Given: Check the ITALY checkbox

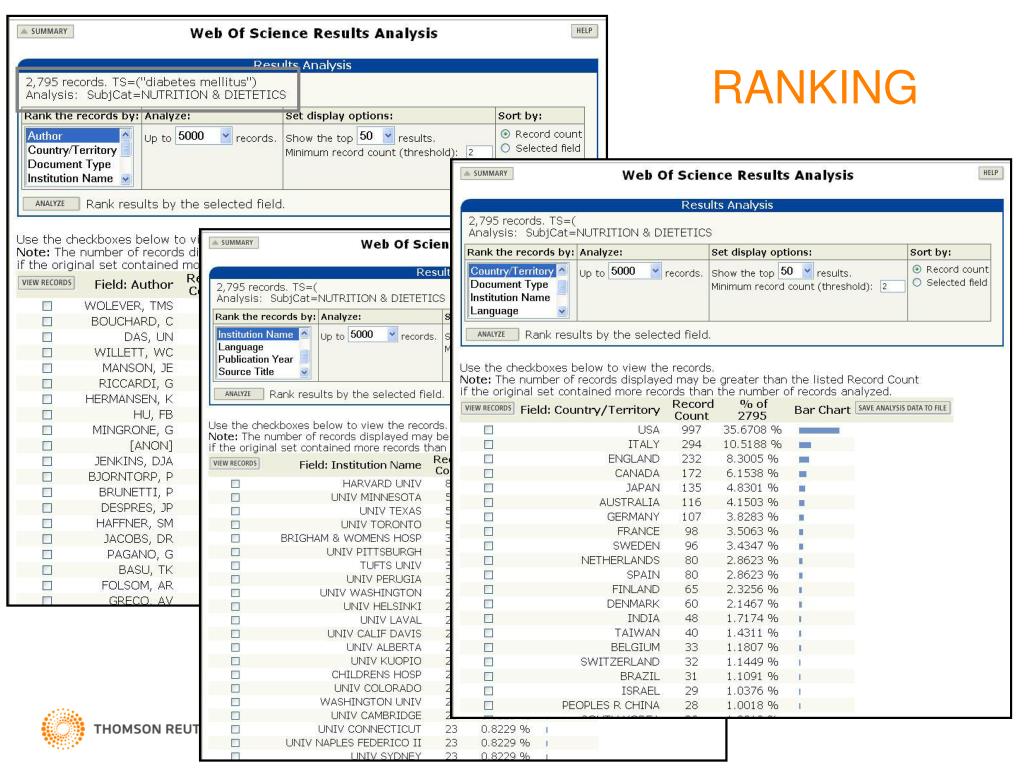Looking at the screenshot, I should pyautogui.click(x=488, y=444).
